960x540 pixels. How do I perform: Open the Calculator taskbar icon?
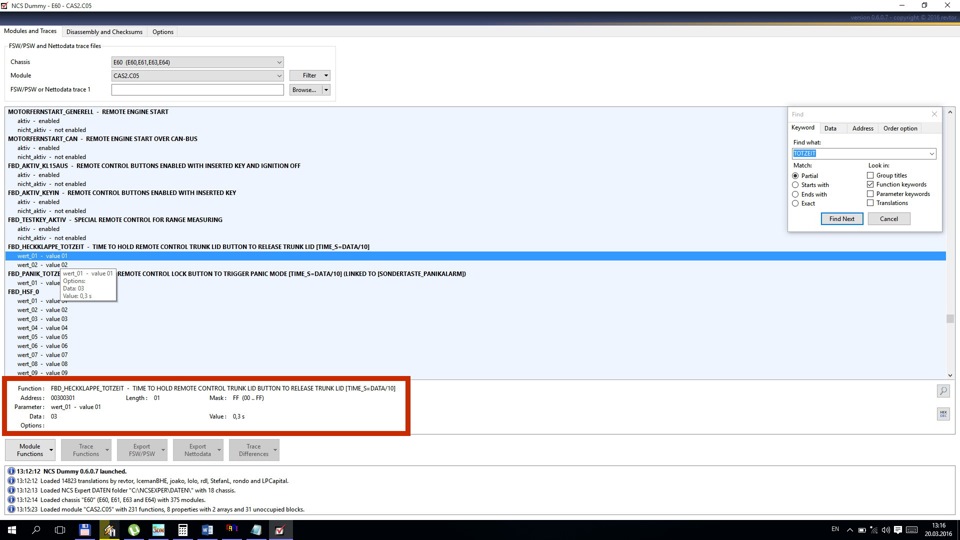[182, 530]
